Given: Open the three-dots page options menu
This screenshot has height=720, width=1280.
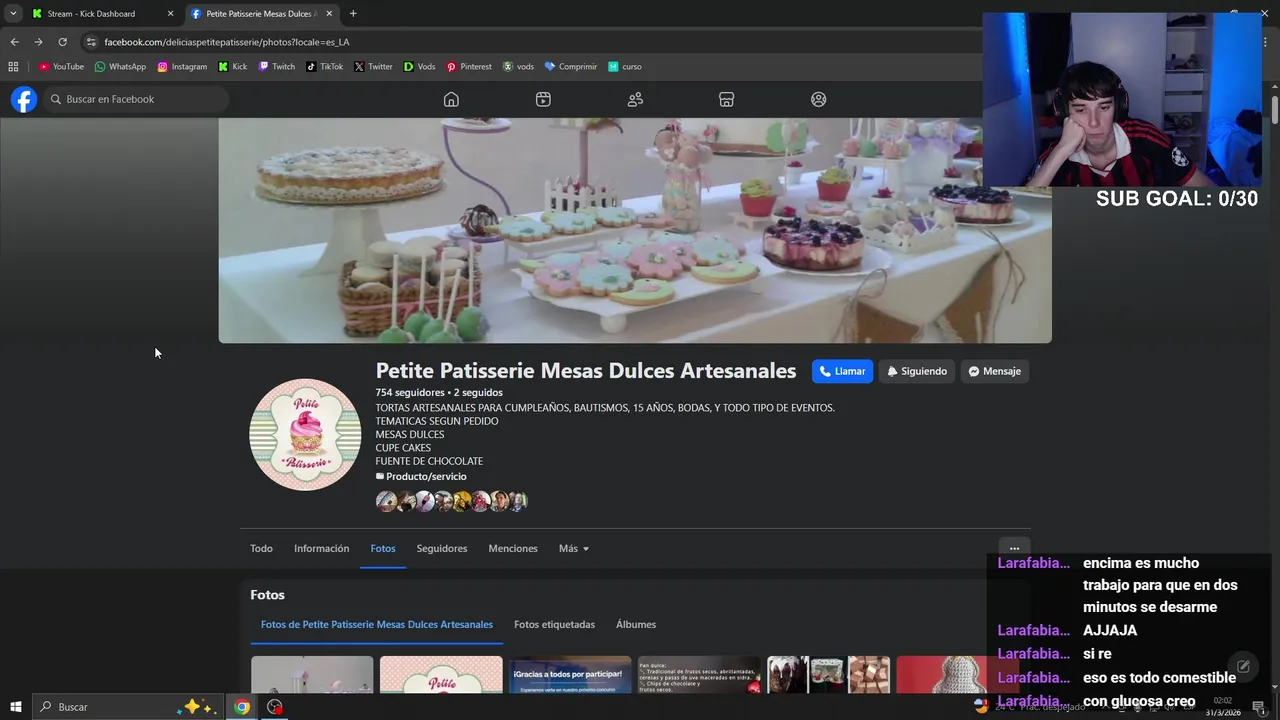Looking at the screenshot, I should point(1014,549).
